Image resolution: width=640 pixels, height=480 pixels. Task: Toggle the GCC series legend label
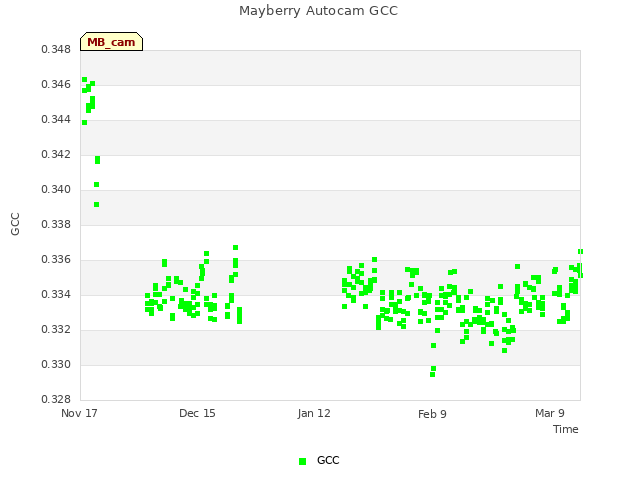point(328,460)
